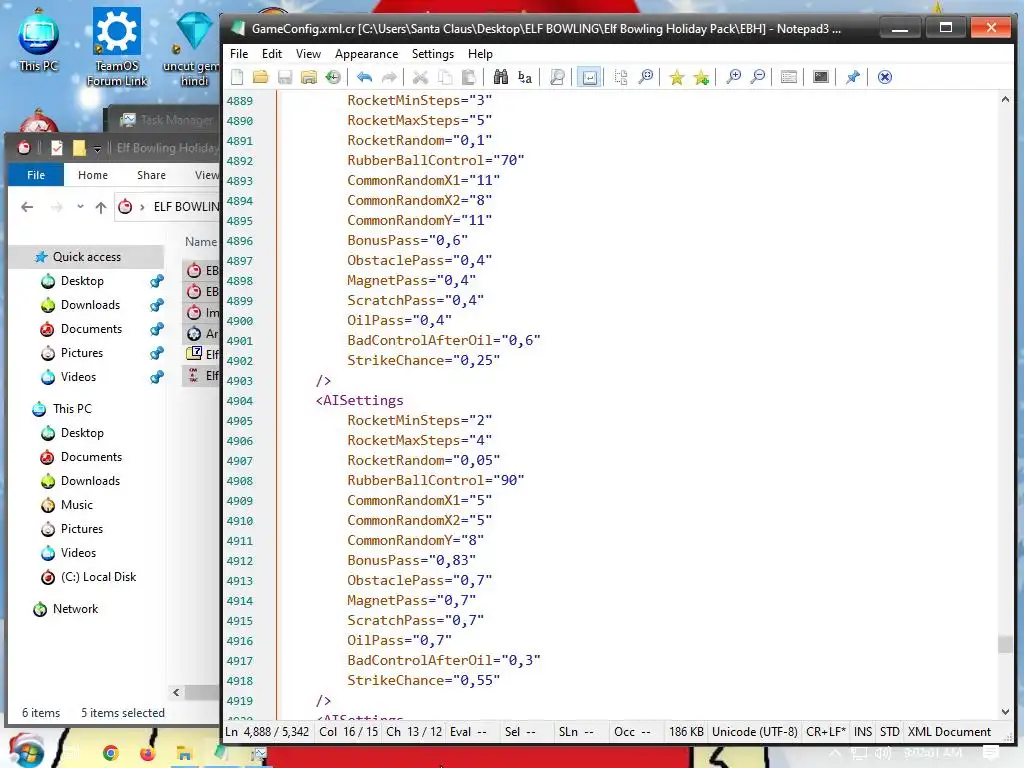
Task: Open Explorer recent locations dropdown arrow
Action: click(x=80, y=207)
